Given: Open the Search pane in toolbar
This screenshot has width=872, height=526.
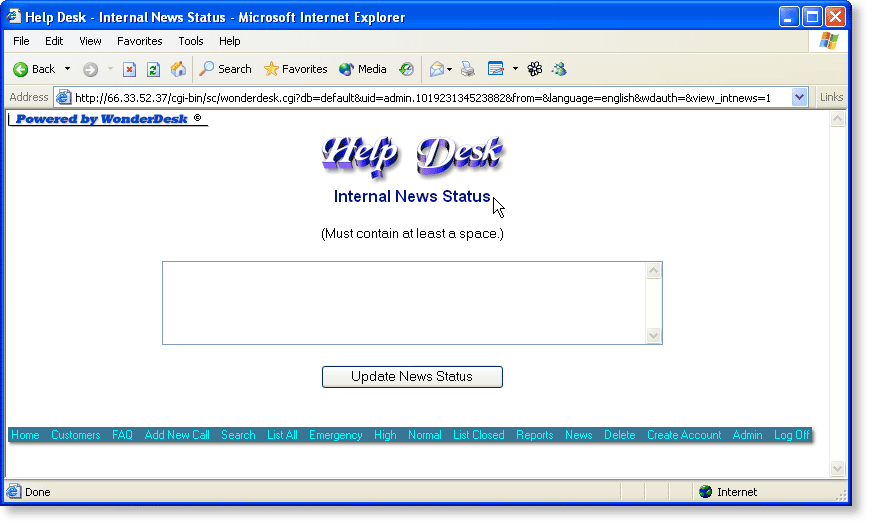Looking at the screenshot, I should pos(225,69).
